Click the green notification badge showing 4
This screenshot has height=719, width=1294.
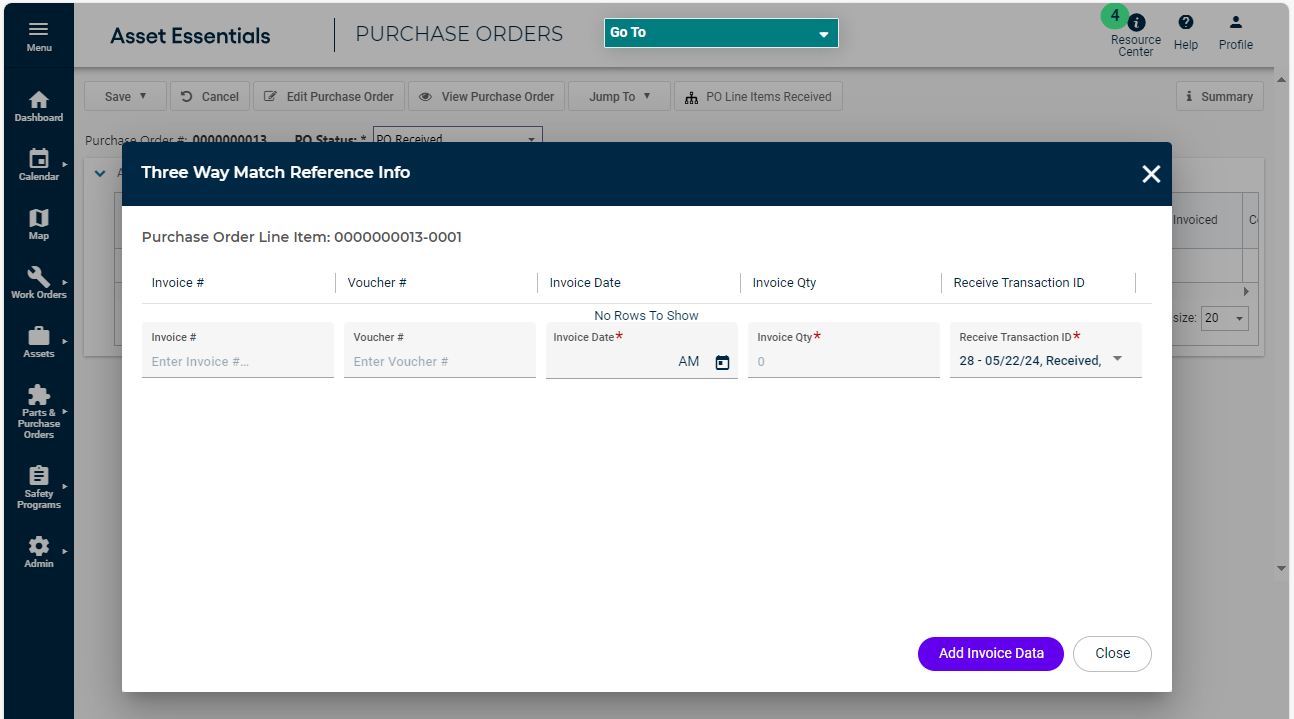click(x=1115, y=16)
